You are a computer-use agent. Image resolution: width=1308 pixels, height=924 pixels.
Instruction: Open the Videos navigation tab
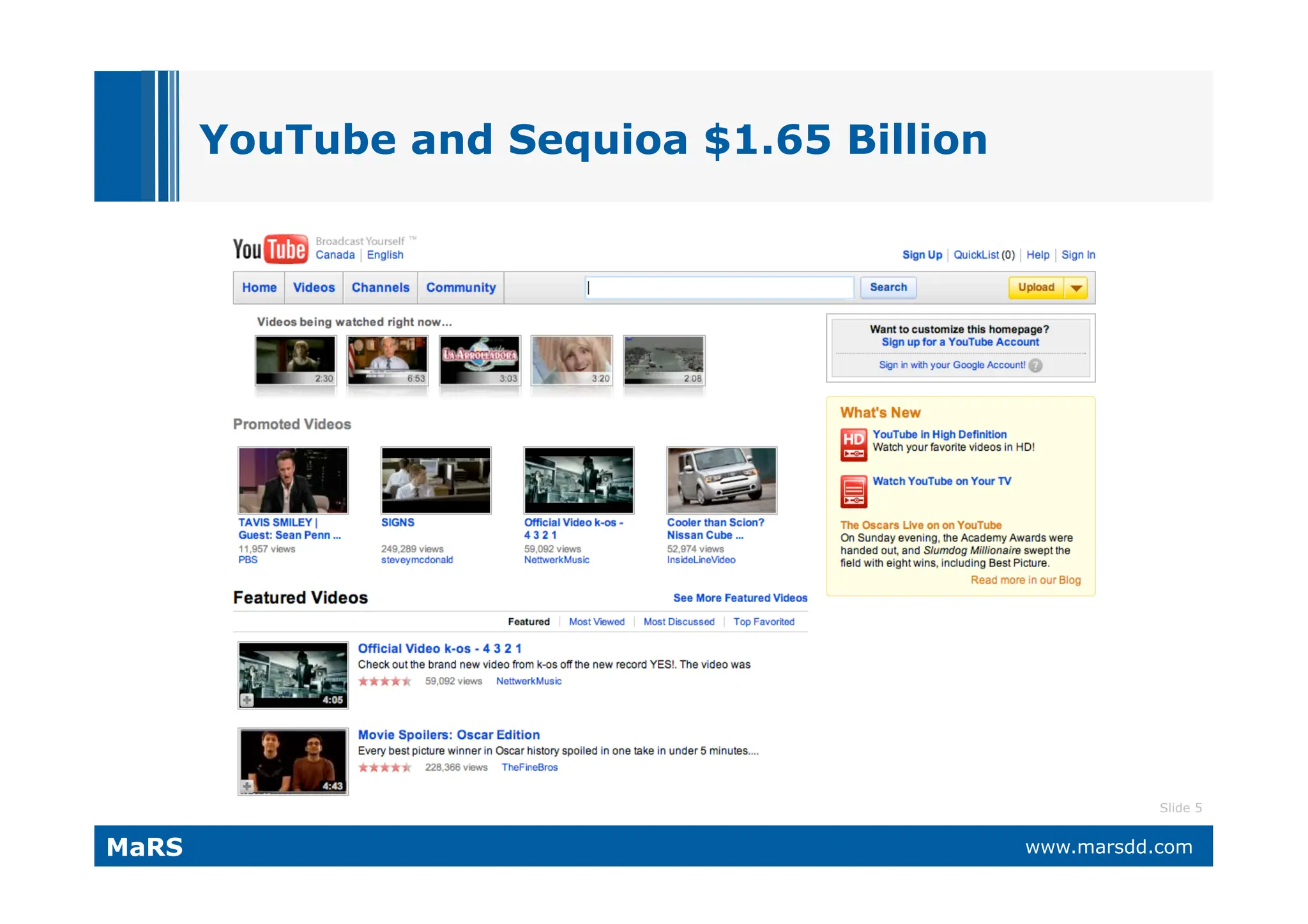click(x=314, y=287)
